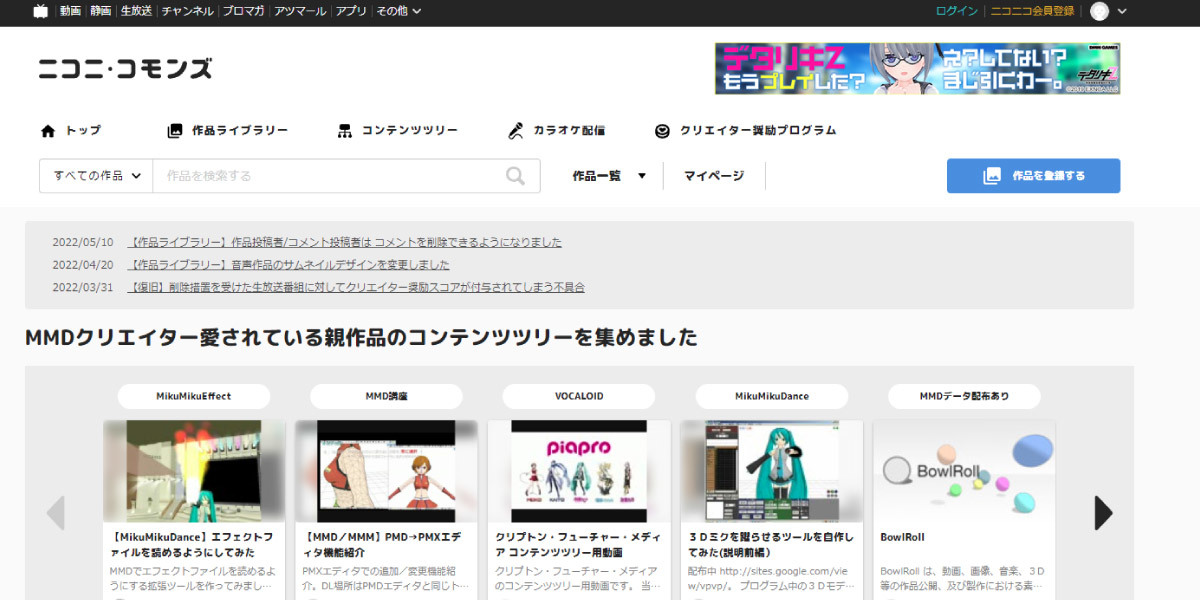Screen dimensions: 1200x600
Task: Open the アツマール top bar link
Action: (x=301, y=11)
